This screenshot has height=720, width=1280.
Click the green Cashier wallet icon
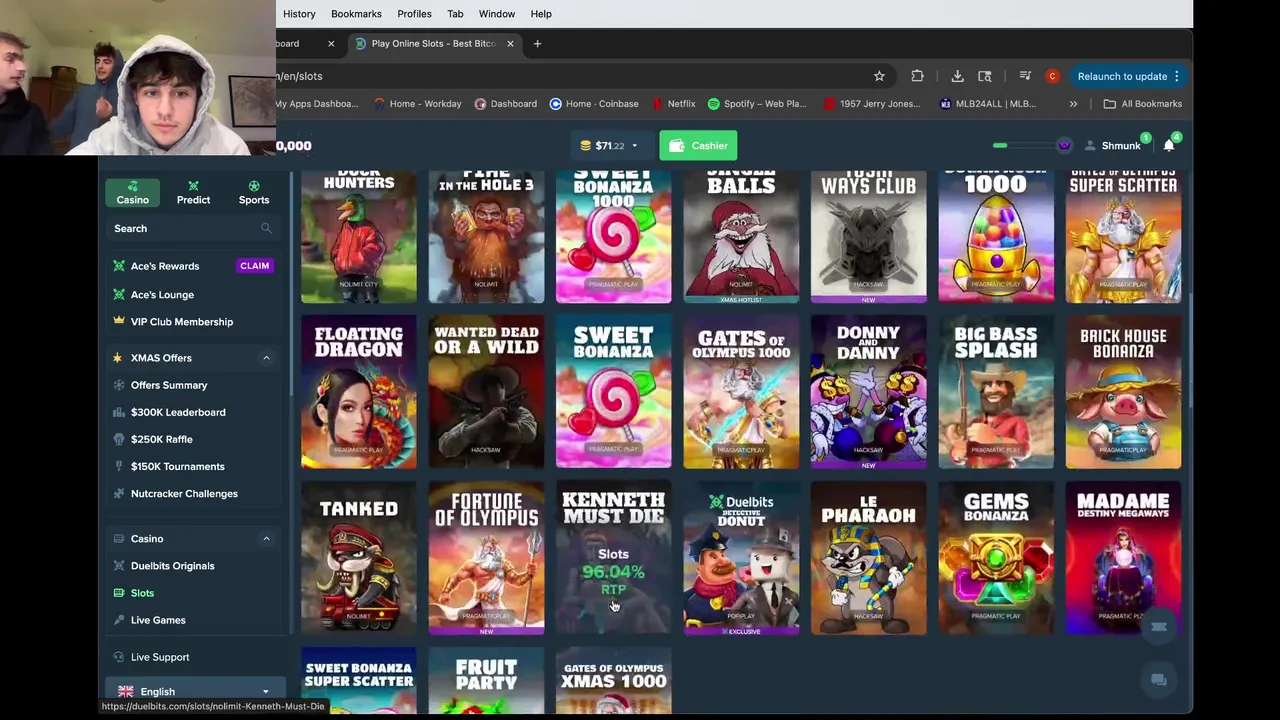click(x=677, y=146)
